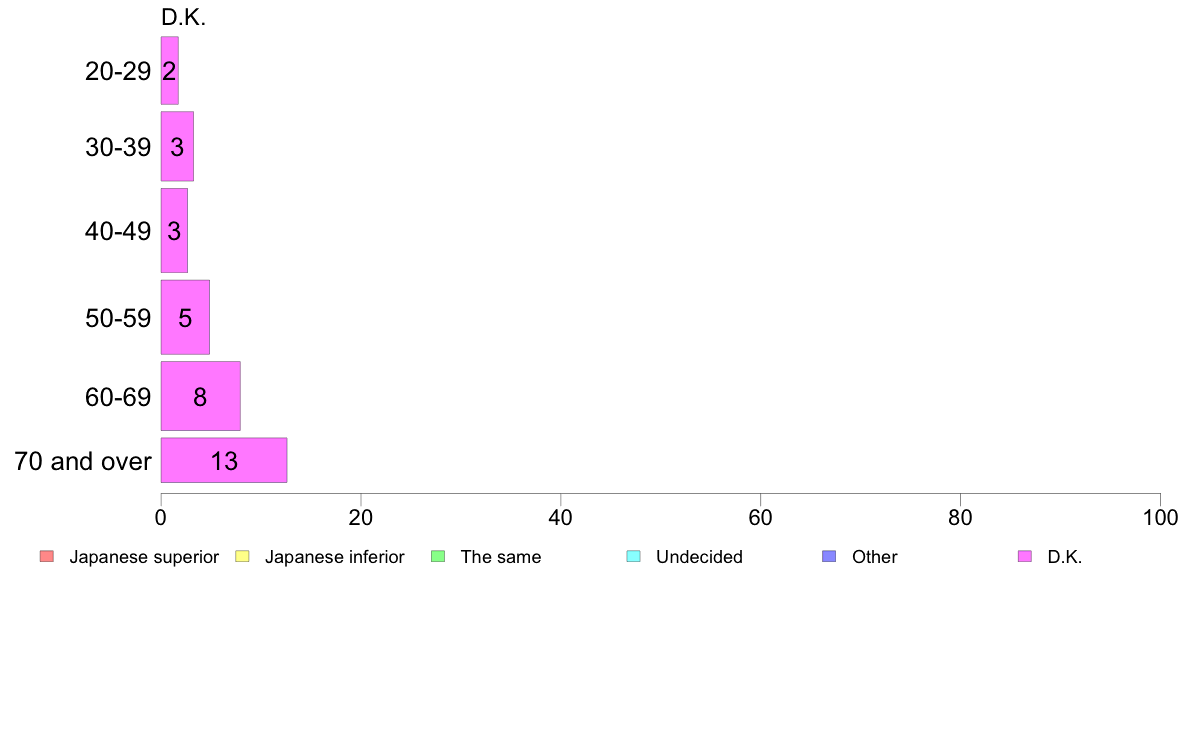Image resolution: width=1188 pixels, height=736 pixels.
Task: Select the 70 and over bar
Action: (x=224, y=460)
